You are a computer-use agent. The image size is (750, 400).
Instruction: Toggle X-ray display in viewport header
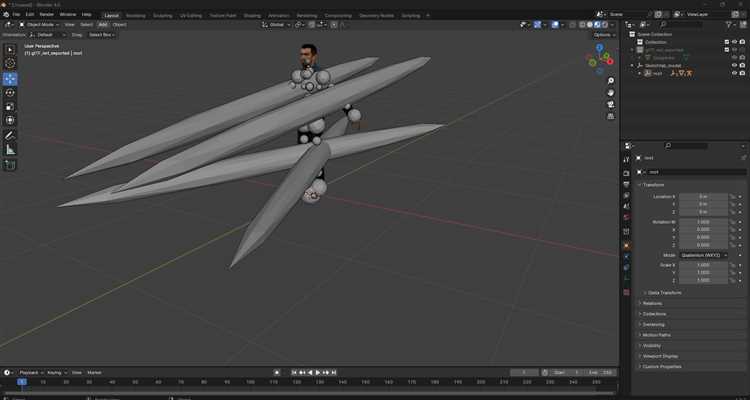[573, 24]
